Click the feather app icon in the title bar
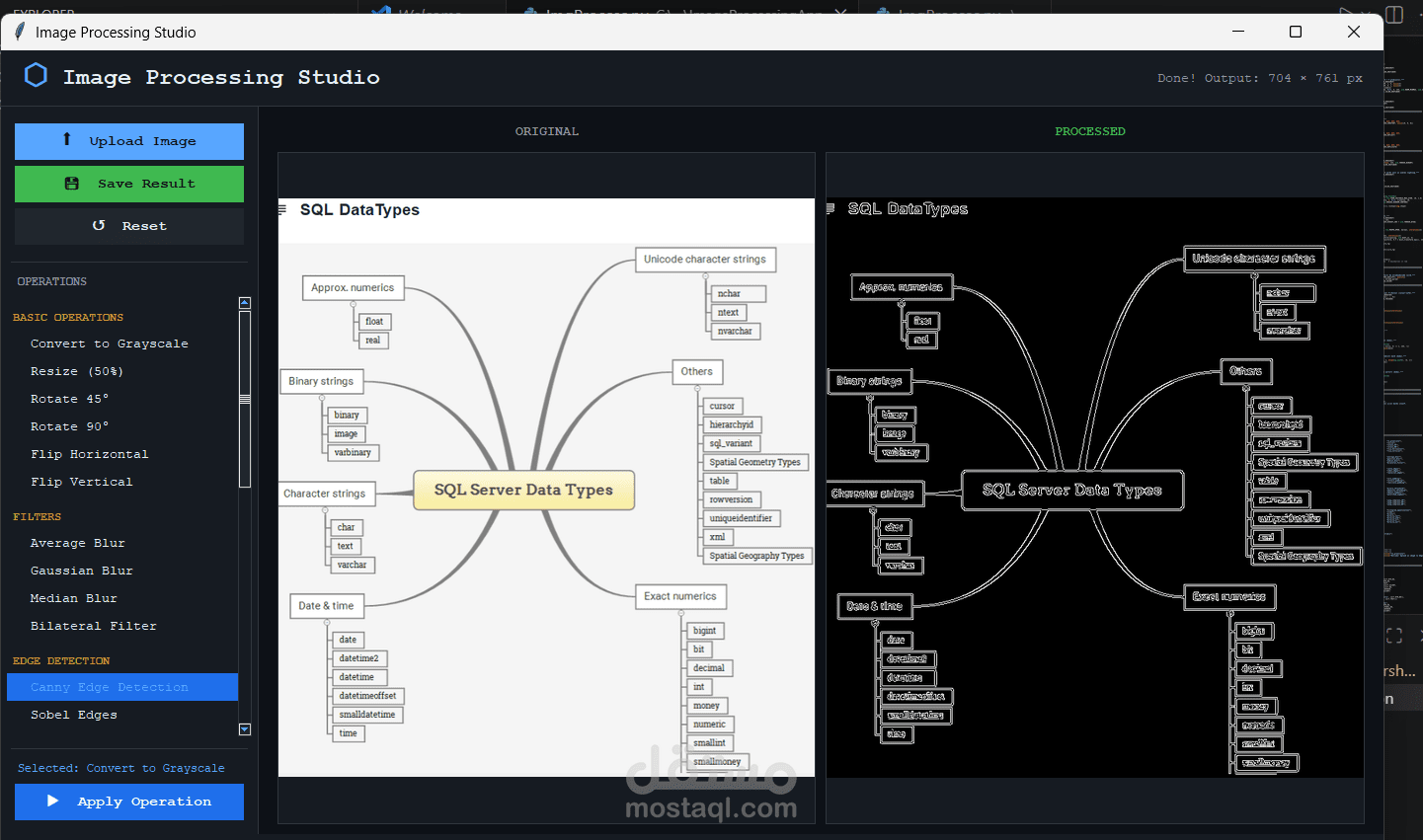 [x=19, y=32]
